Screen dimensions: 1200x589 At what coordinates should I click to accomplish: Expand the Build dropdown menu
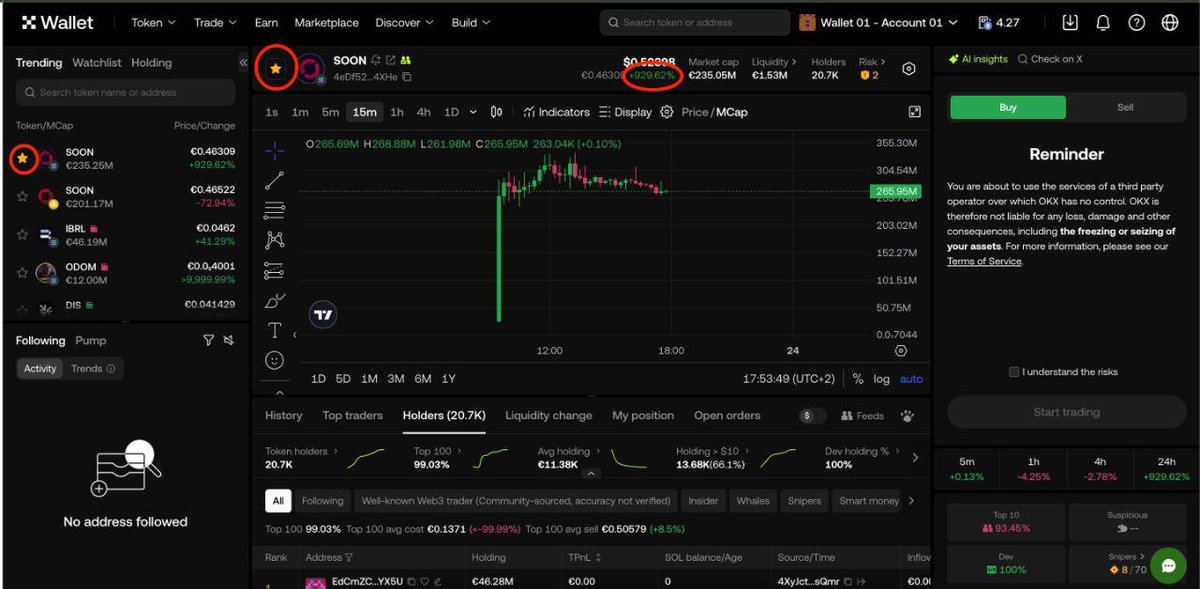pos(469,22)
